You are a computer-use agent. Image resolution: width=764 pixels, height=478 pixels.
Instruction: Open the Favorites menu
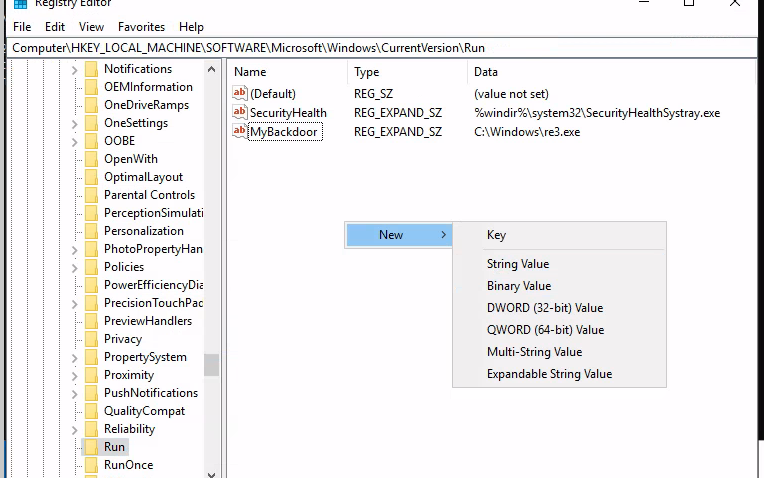point(141,27)
